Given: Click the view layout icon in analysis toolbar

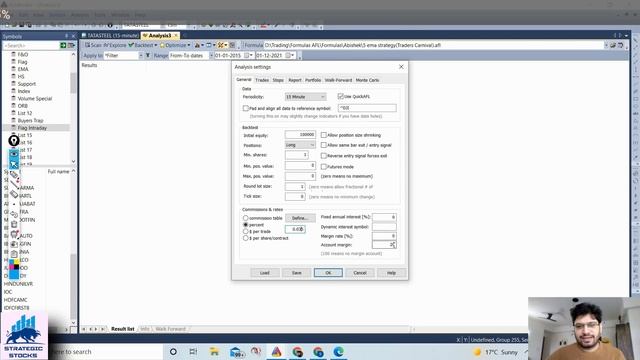Looking at the screenshot, I should (x=209, y=45).
